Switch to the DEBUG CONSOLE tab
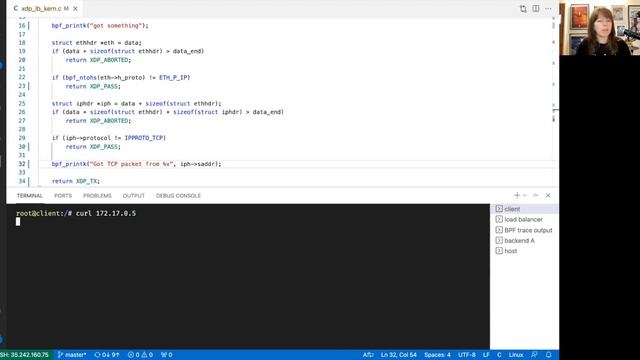This screenshot has width=640, height=360. [x=178, y=196]
